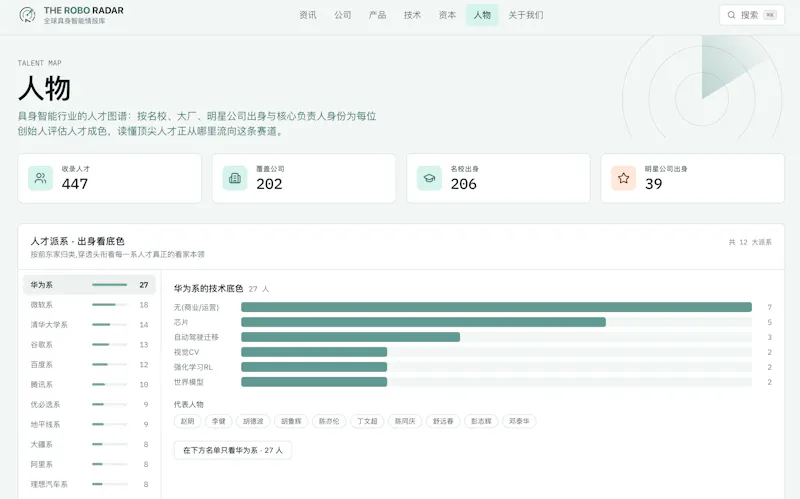
Task: Click the 明星公司出身 star icon
Action: pyautogui.click(x=623, y=178)
